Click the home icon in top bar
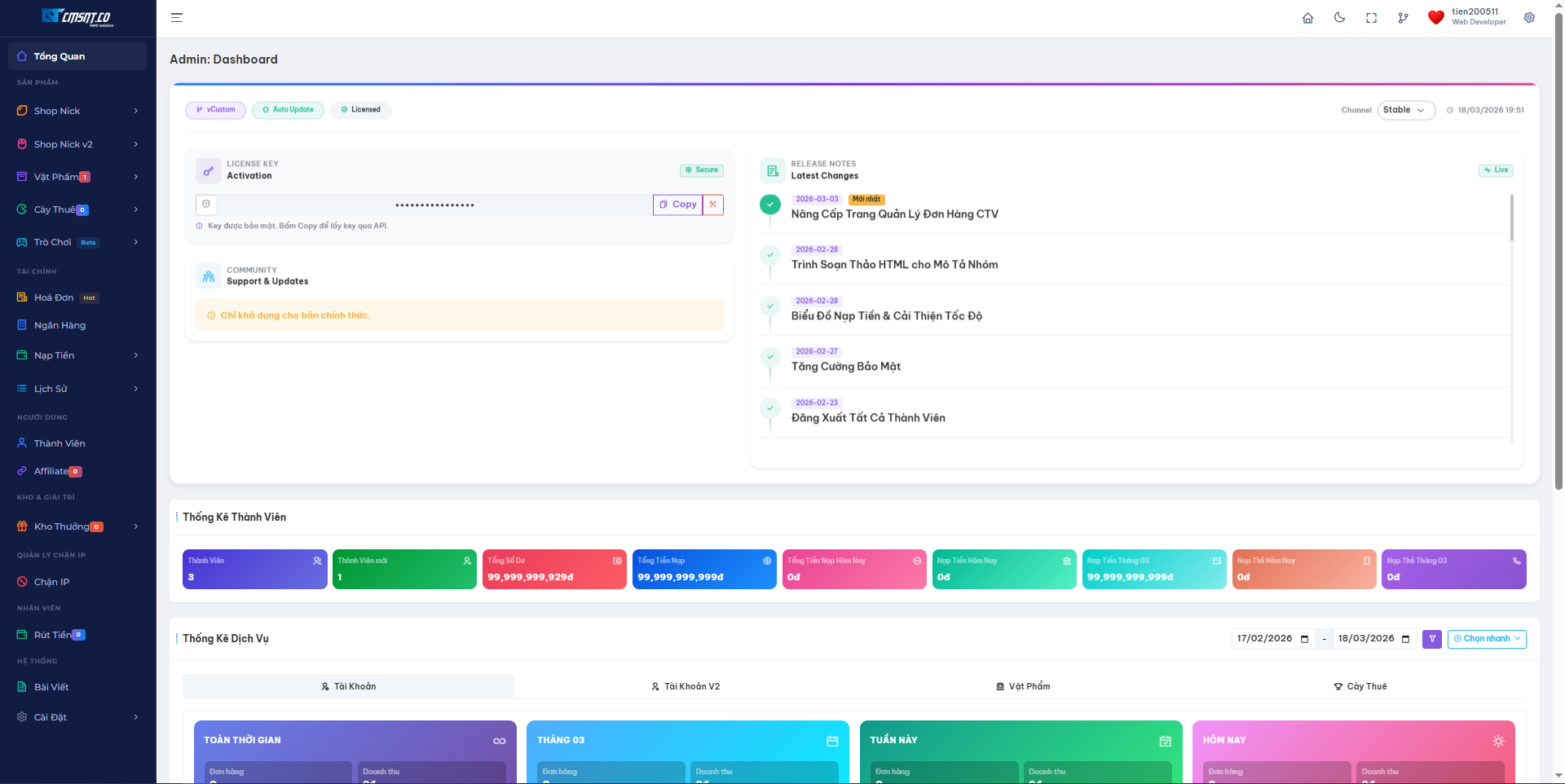This screenshot has height=784, width=1565. (1307, 18)
